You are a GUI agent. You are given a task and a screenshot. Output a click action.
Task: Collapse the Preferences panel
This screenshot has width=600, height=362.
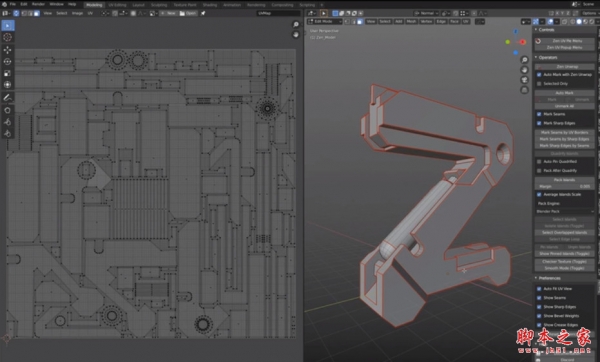tap(536, 278)
